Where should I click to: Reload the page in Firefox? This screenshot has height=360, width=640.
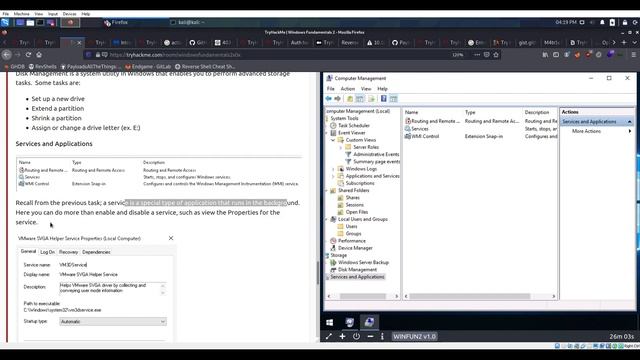28,55
